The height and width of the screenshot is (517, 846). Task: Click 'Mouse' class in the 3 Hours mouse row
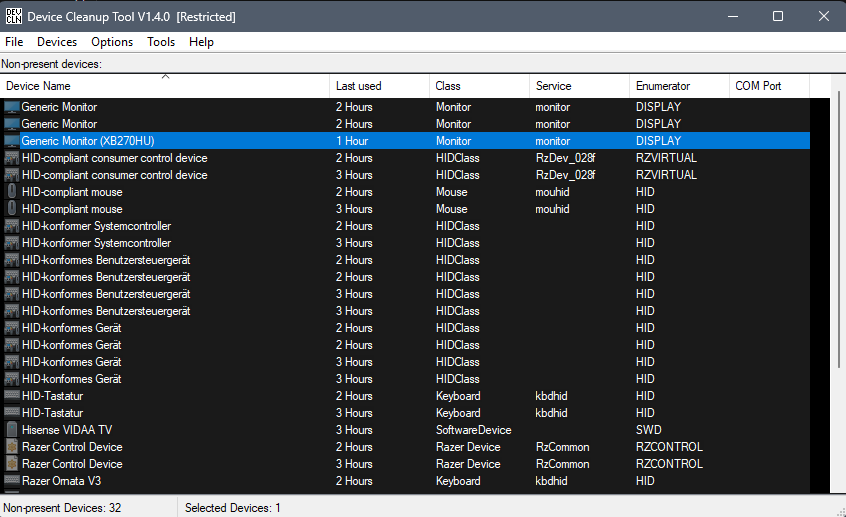click(452, 209)
